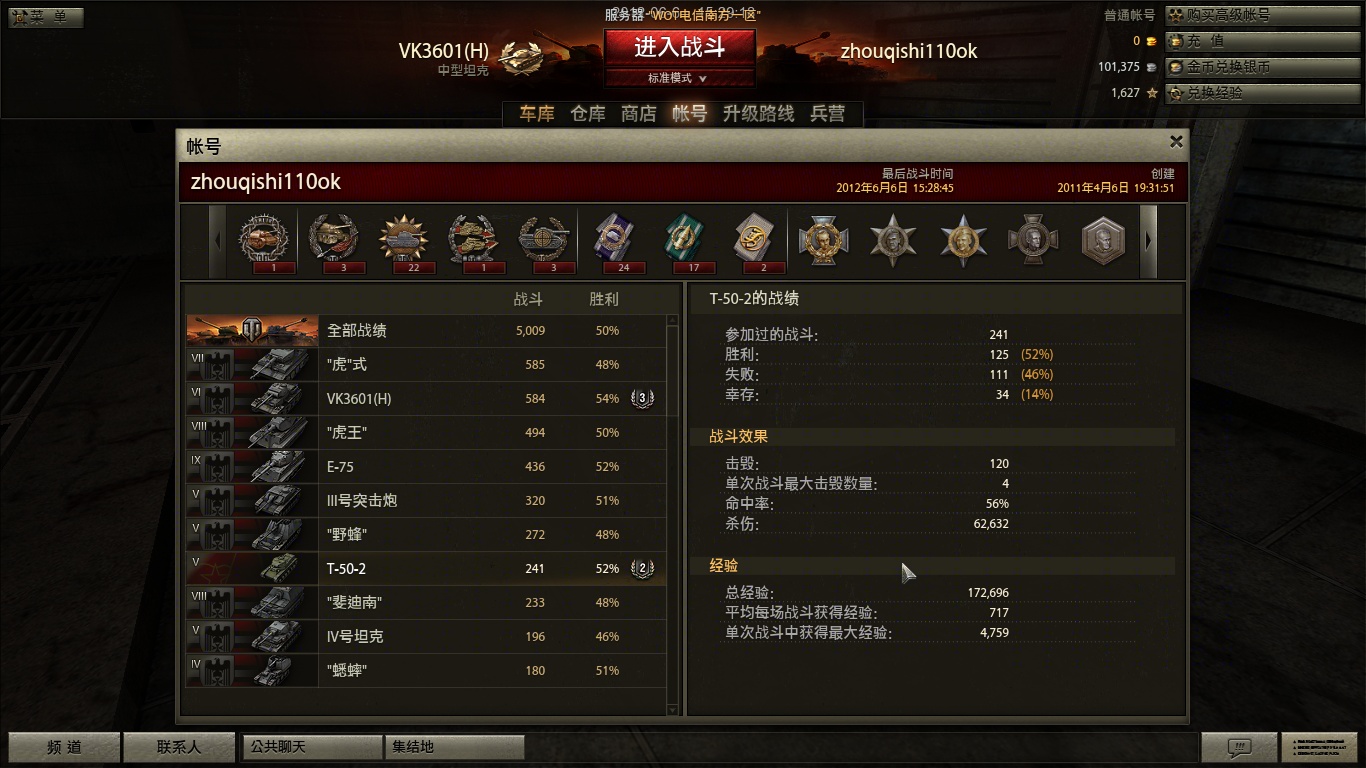The height and width of the screenshot is (768, 1366).
Task: Open the chat bubble icon in the bottom bar
Action: coord(1240,747)
